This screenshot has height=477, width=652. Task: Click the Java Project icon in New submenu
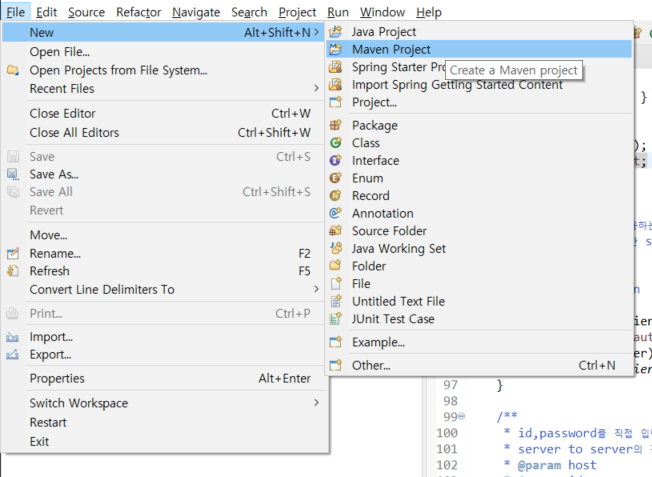tap(336, 32)
